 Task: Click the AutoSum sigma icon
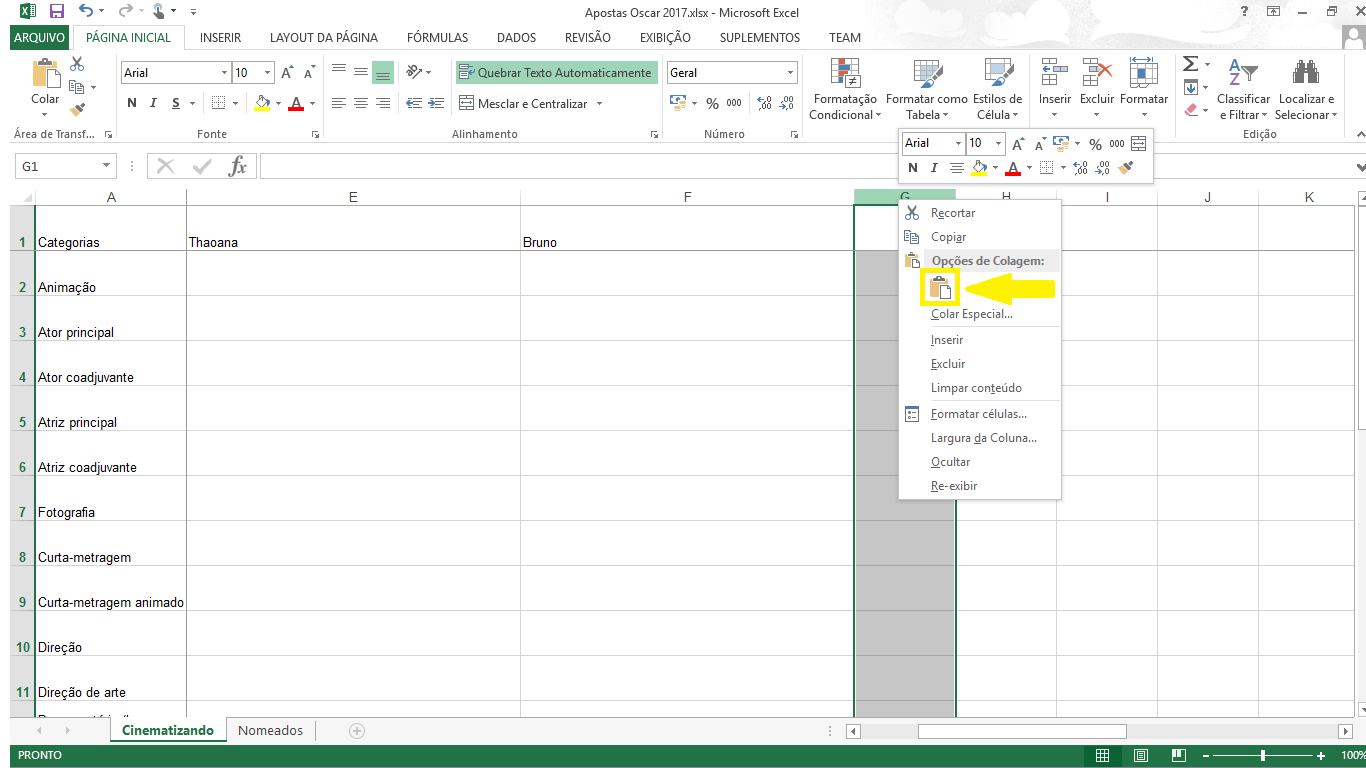pos(1190,64)
